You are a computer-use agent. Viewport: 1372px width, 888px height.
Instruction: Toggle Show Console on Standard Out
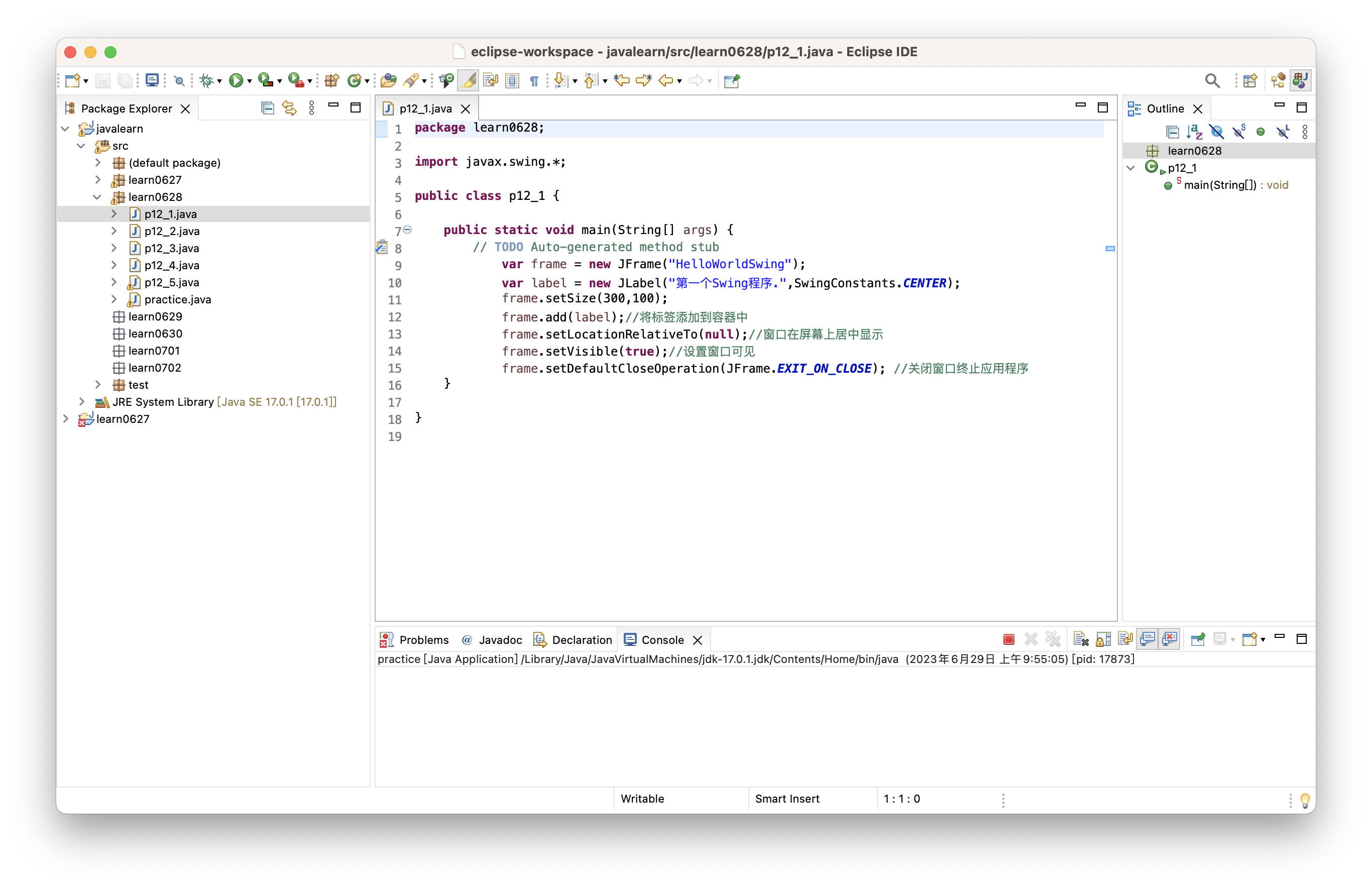click(1147, 639)
